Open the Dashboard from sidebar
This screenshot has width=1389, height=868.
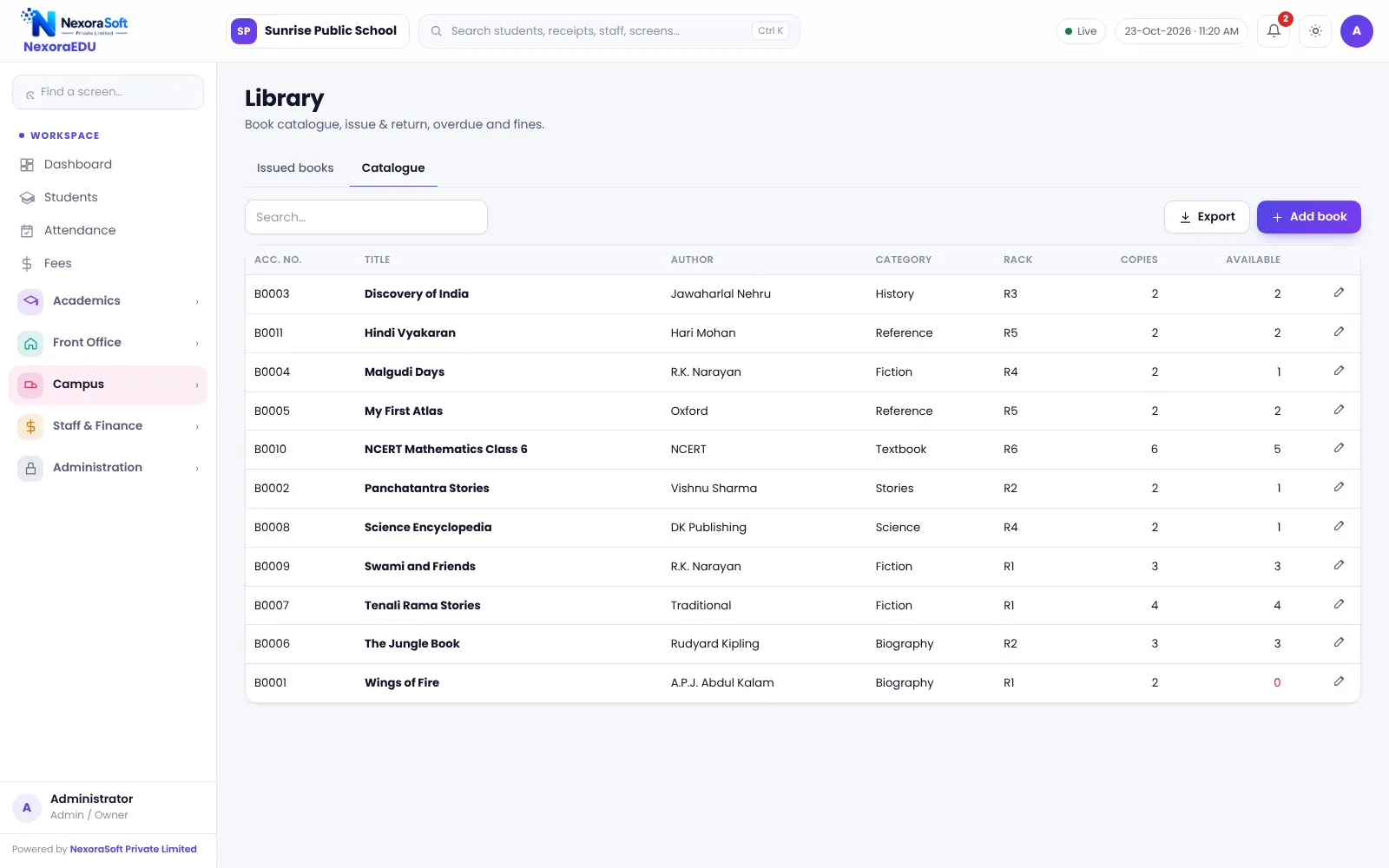coord(108,164)
